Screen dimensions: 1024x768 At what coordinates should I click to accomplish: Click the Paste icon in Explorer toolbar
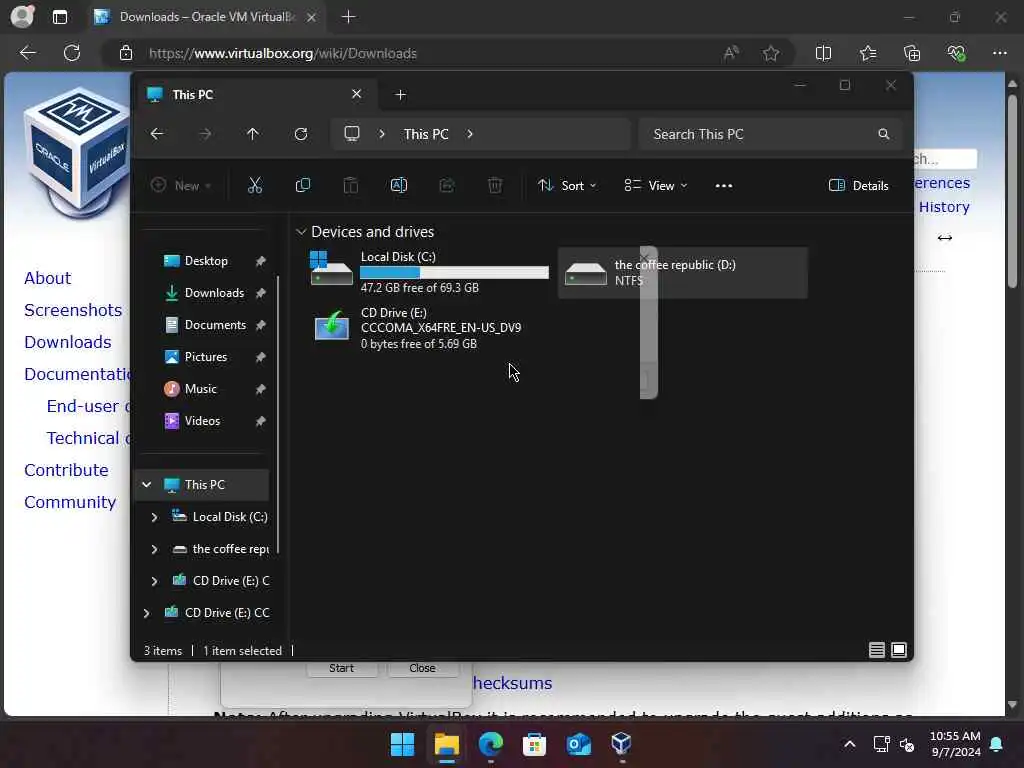(351, 185)
